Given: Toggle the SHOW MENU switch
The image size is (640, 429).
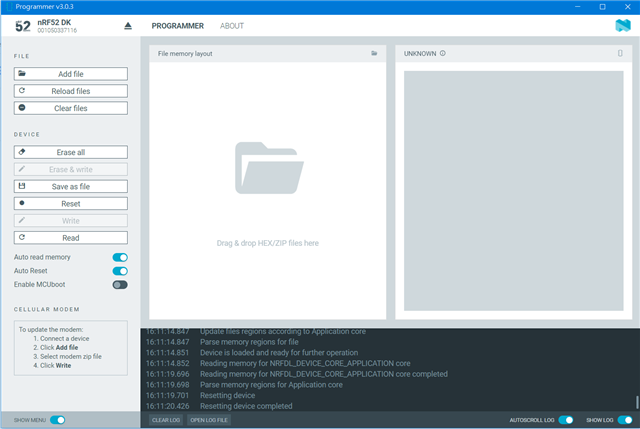Looking at the screenshot, I should tap(58, 420).
